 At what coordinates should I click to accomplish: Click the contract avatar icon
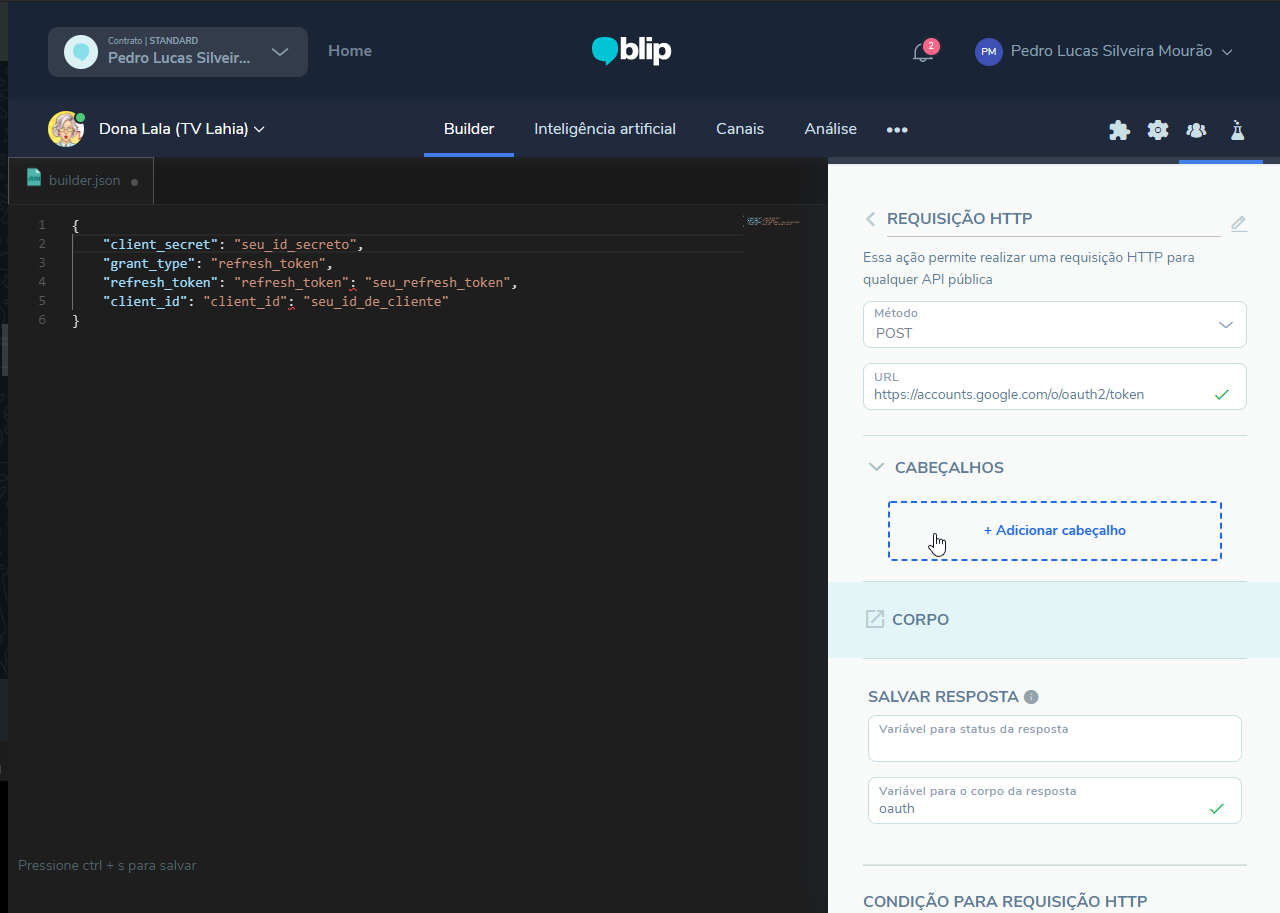81,52
